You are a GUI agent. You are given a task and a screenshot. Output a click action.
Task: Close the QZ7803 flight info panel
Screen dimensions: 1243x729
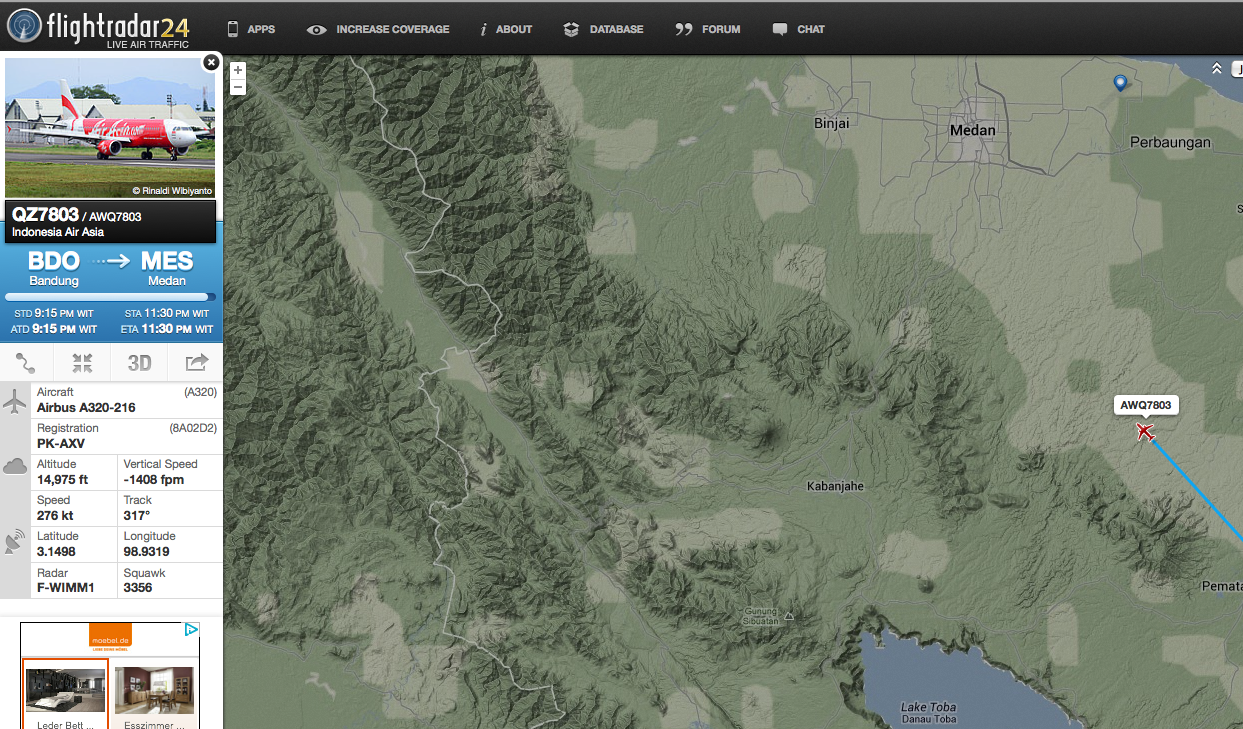point(210,63)
